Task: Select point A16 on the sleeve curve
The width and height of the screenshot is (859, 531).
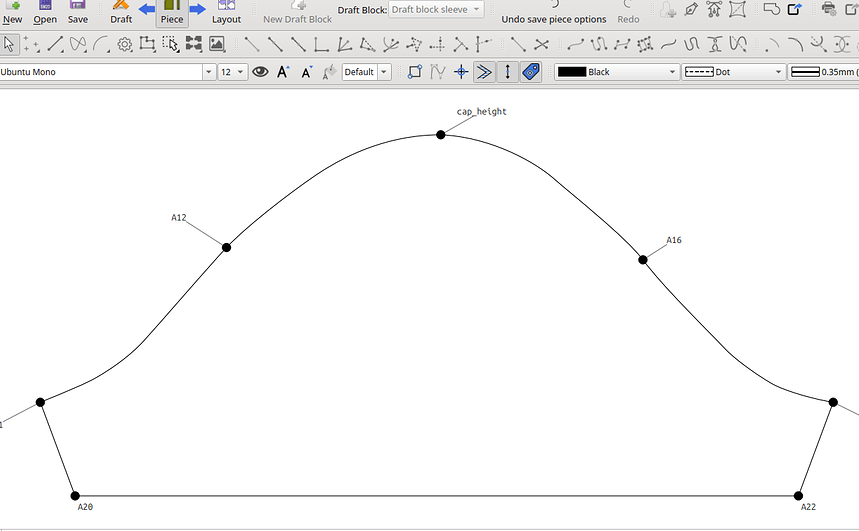Action: 643,259
